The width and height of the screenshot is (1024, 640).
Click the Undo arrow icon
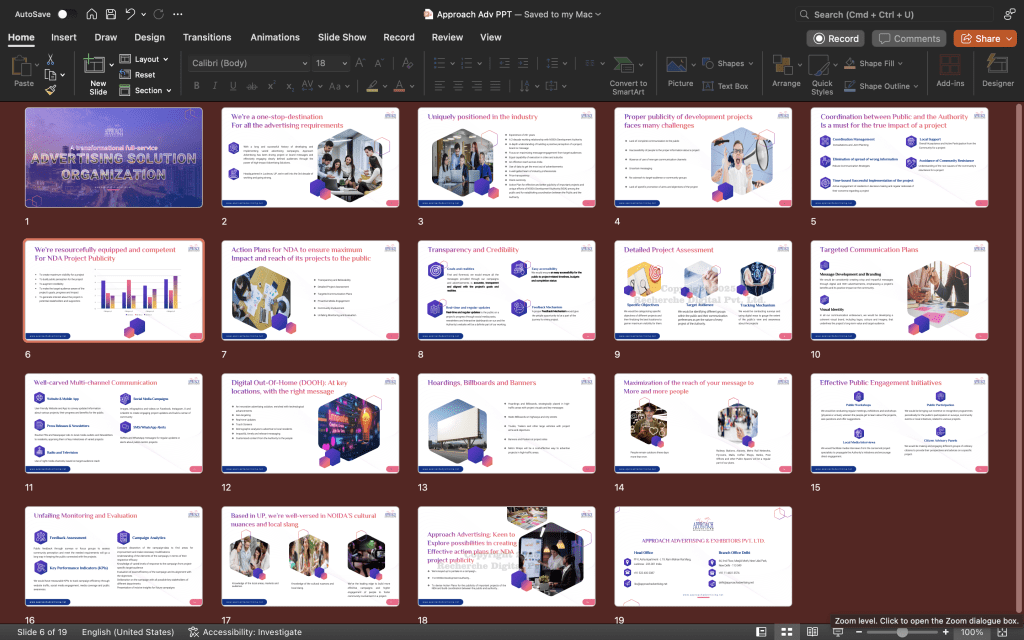coord(131,14)
